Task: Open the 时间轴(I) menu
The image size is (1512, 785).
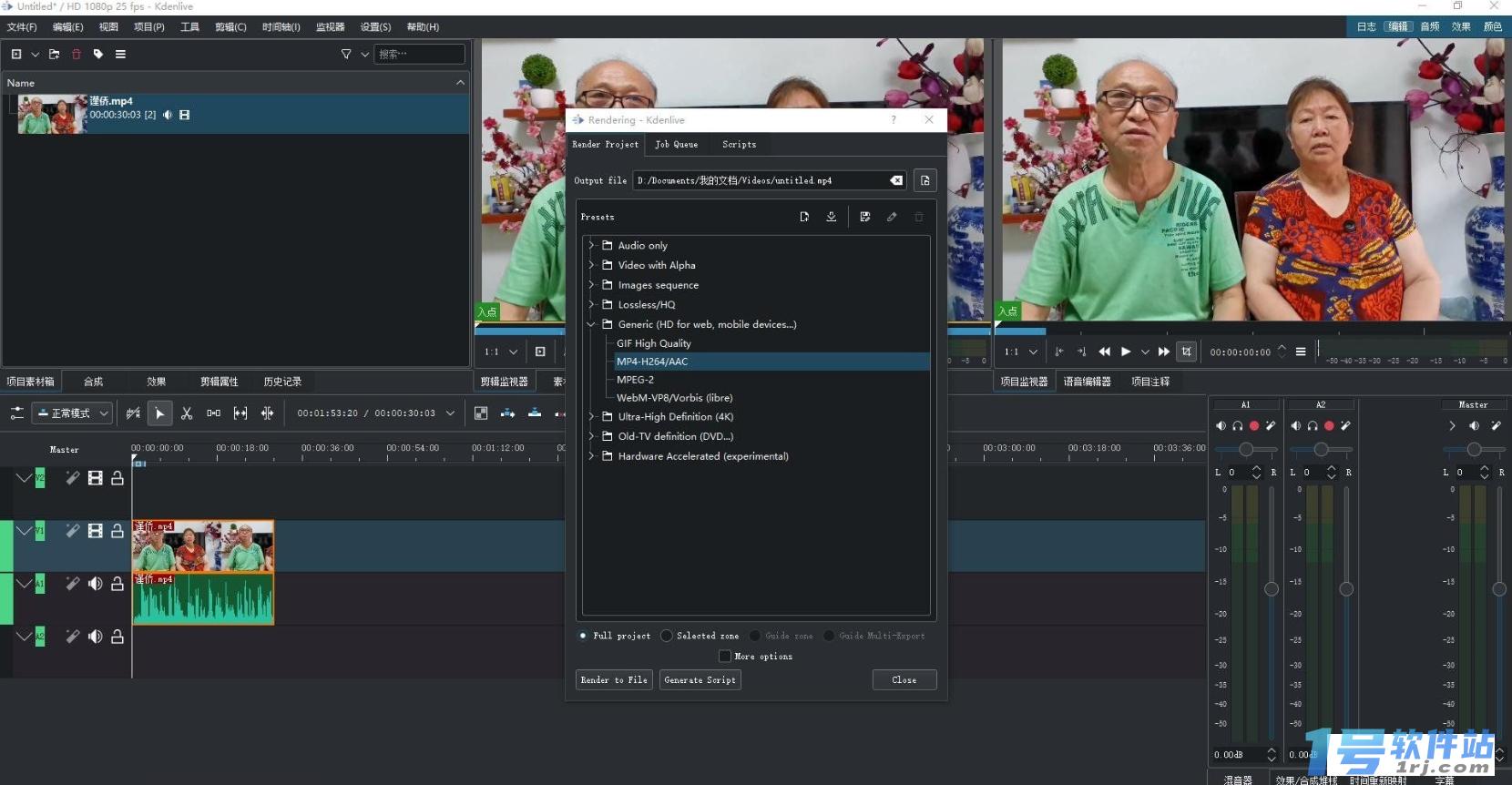Action: tap(281, 27)
